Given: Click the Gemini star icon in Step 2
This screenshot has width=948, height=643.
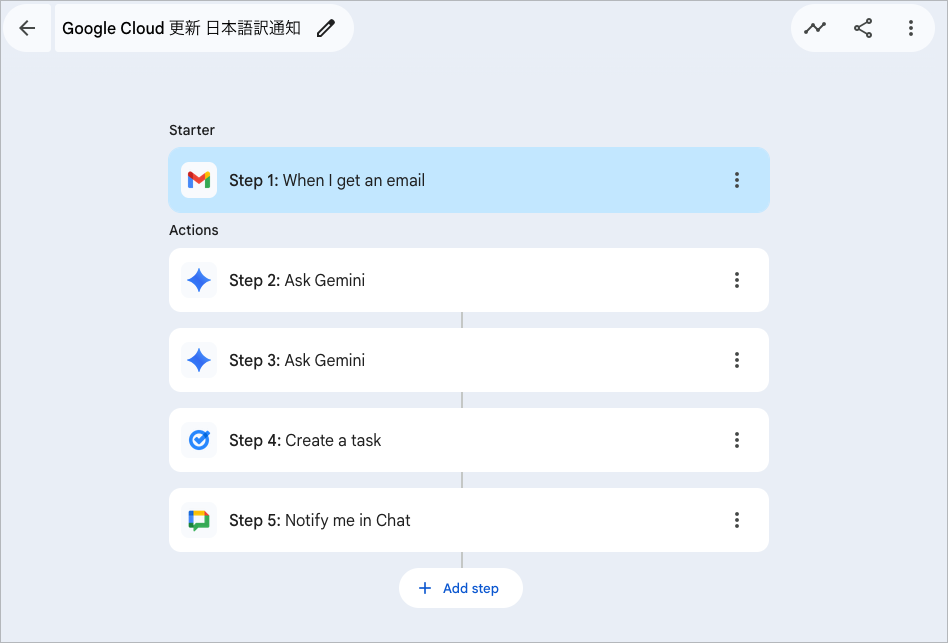Looking at the screenshot, I should pyautogui.click(x=199, y=280).
